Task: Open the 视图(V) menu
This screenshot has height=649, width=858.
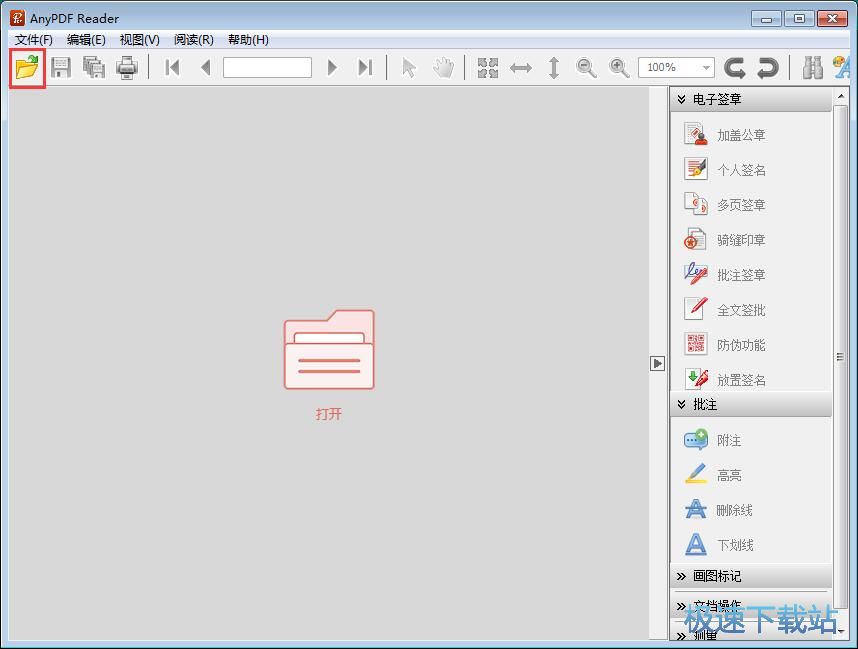Action: (x=139, y=40)
